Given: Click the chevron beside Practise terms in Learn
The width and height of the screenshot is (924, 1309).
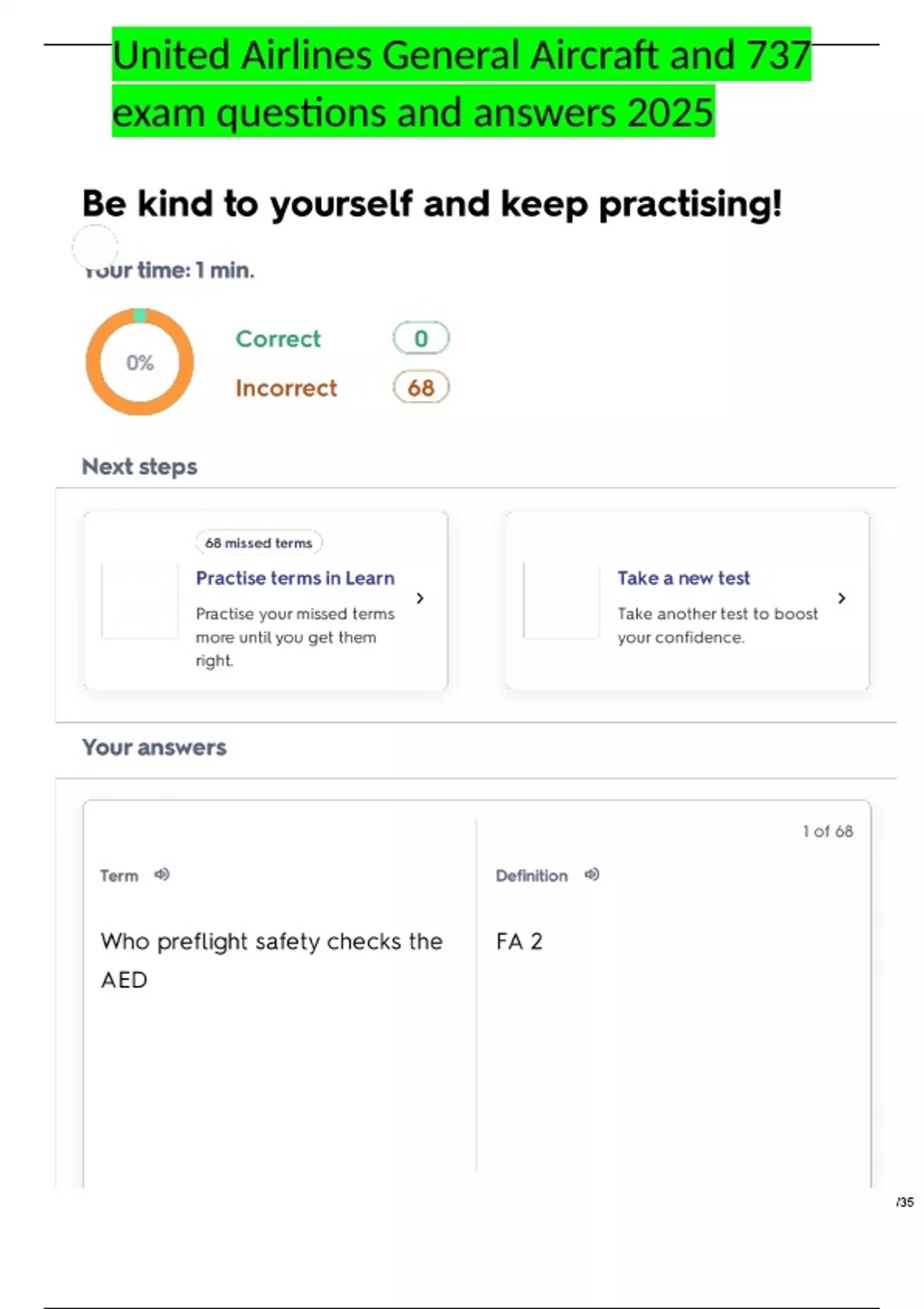Looking at the screenshot, I should [x=420, y=598].
